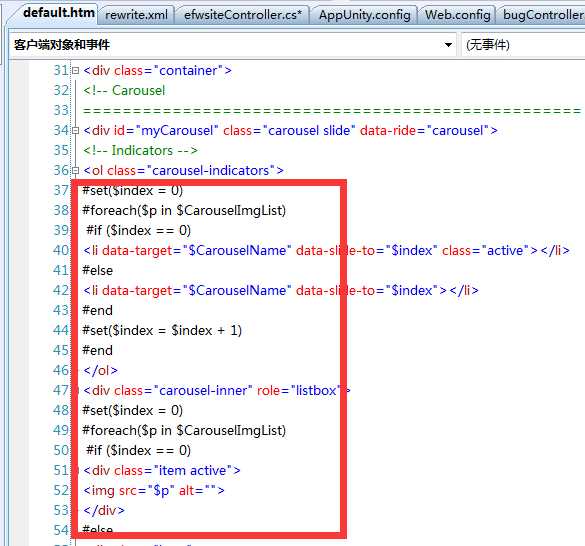Open the efwsiteController.cs* tab
The height and width of the screenshot is (546, 585).
(x=243, y=15)
